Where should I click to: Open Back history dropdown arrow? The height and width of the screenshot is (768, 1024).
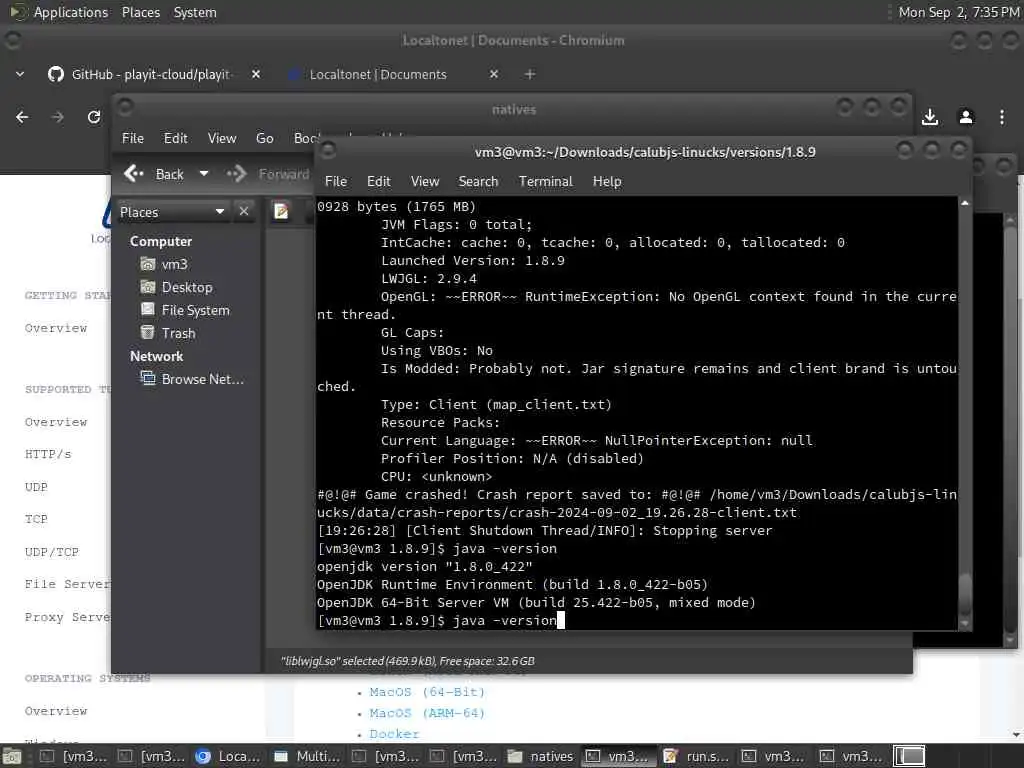(204, 174)
